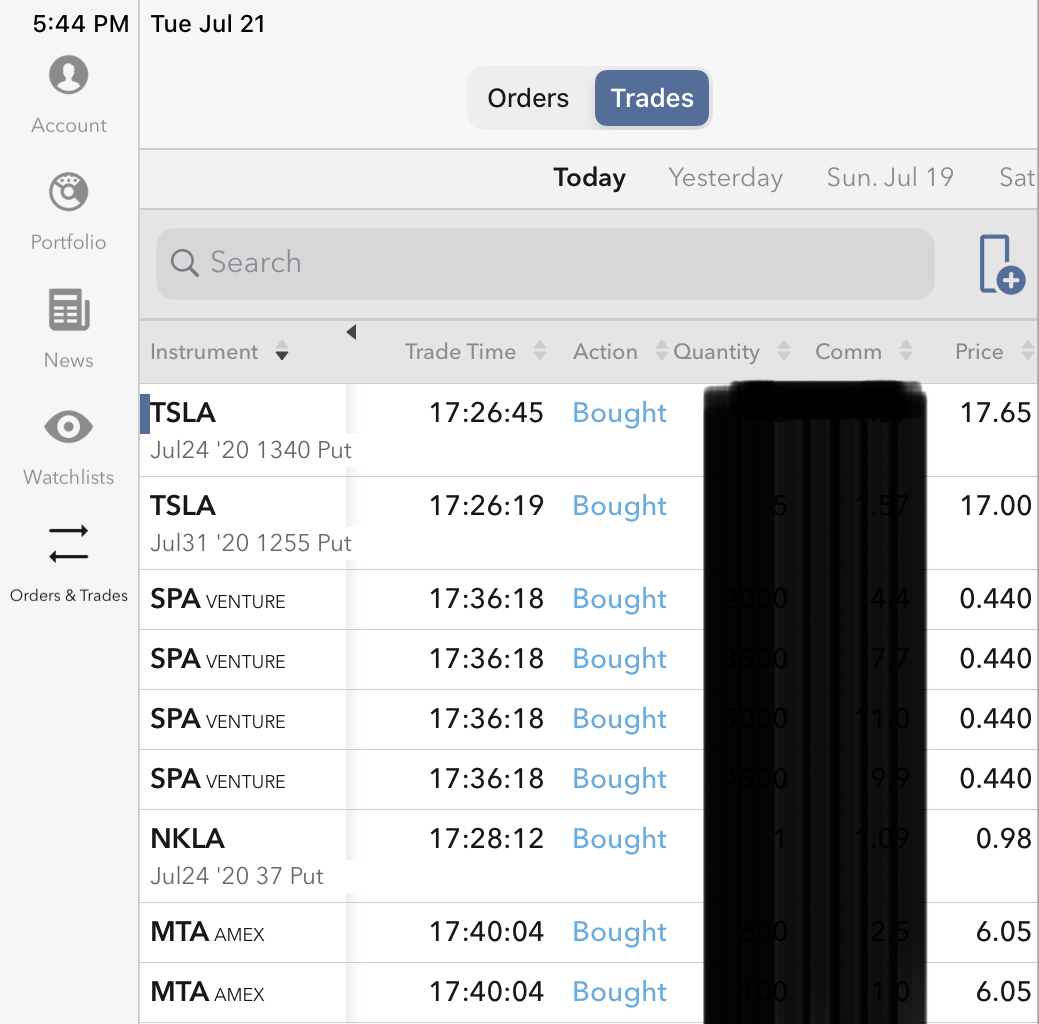
Task: Select the Trades segment
Action: (652, 98)
